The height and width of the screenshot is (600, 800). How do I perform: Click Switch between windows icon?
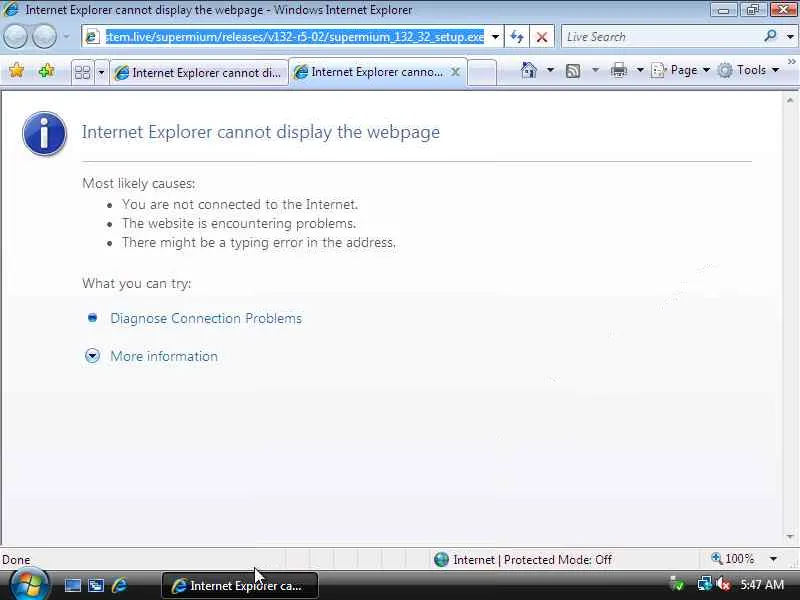pyautogui.click(x=95, y=586)
